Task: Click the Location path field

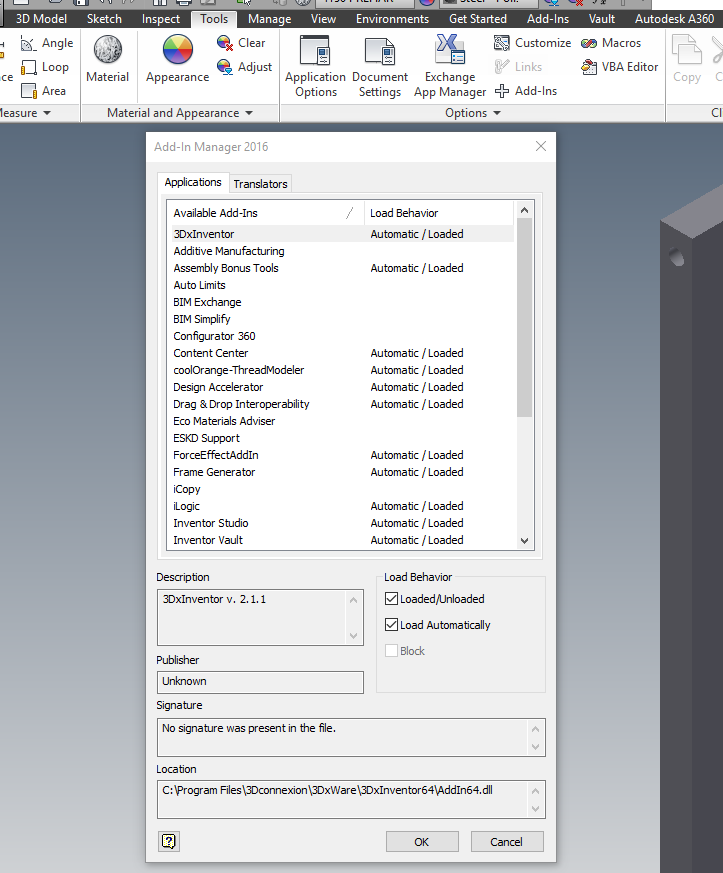Action: coord(351,799)
